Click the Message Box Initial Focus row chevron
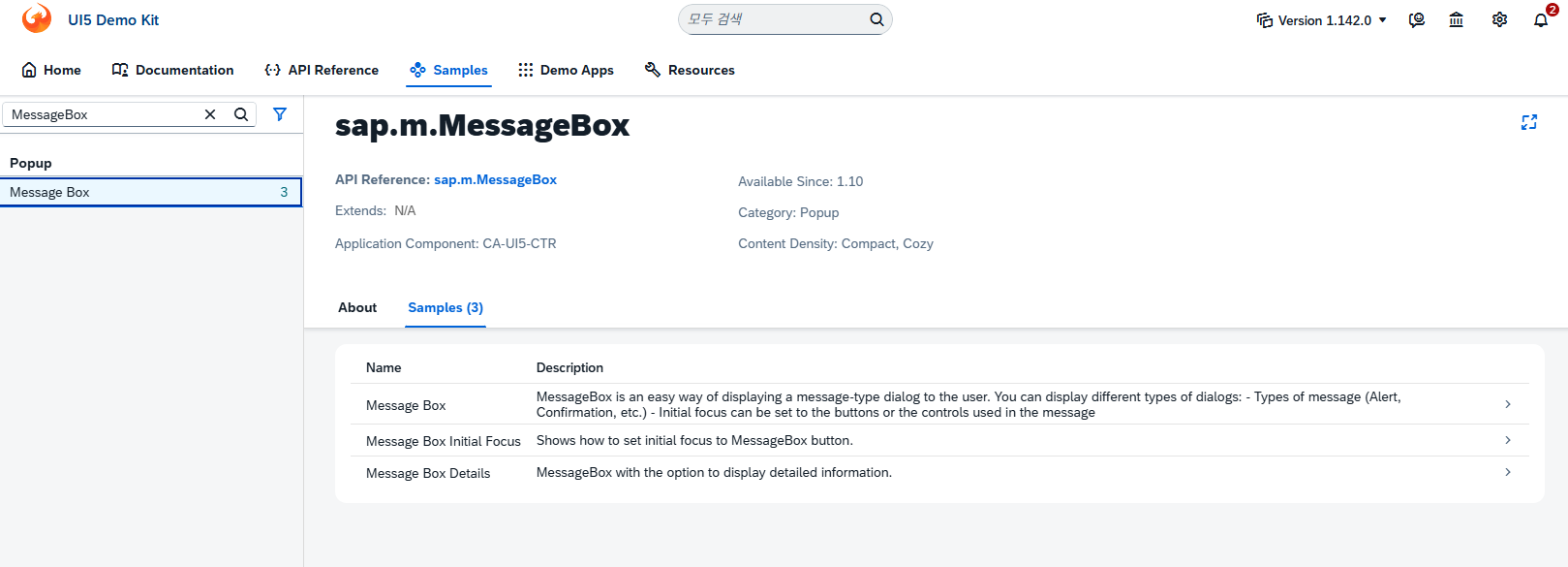 tap(1508, 440)
